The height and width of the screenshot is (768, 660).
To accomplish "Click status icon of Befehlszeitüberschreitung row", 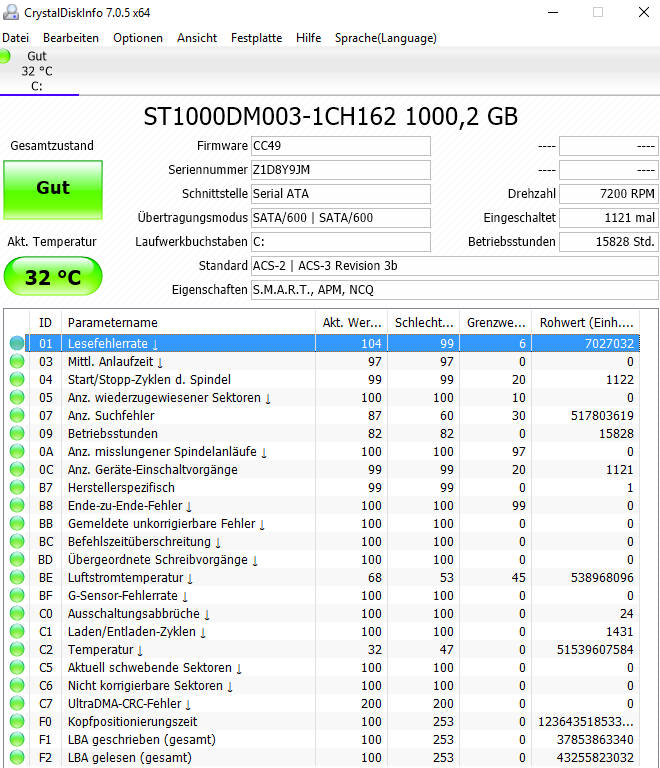I will (17, 541).
